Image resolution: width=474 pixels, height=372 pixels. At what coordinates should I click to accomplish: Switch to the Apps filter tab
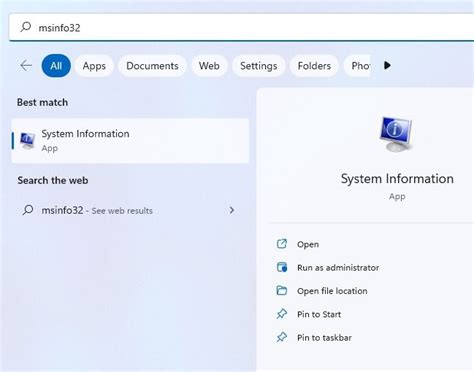click(94, 66)
